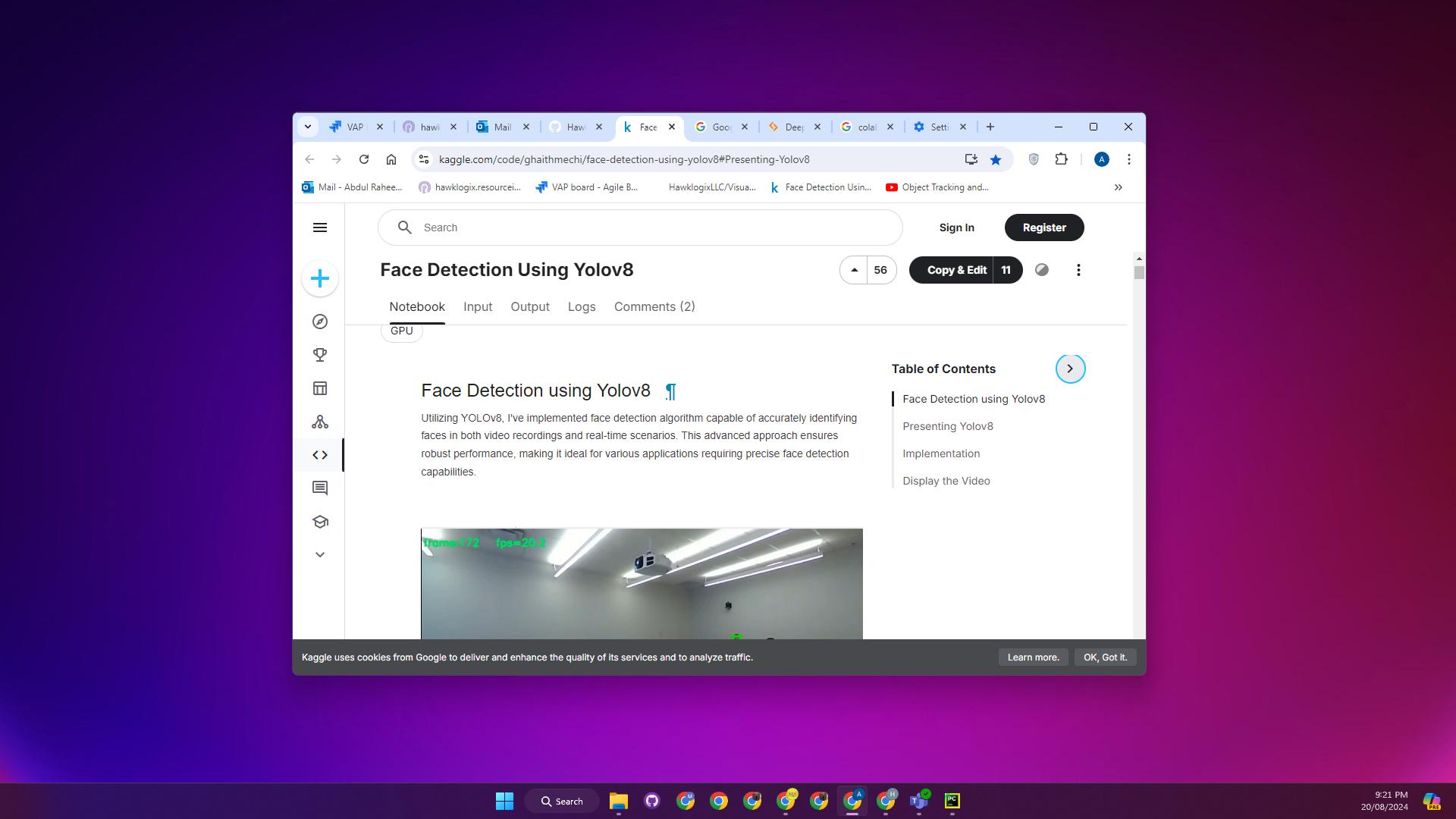Open Chrome three-dot menu
Image resolution: width=1456 pixels, height=819 pixels.
[1129, 159]
